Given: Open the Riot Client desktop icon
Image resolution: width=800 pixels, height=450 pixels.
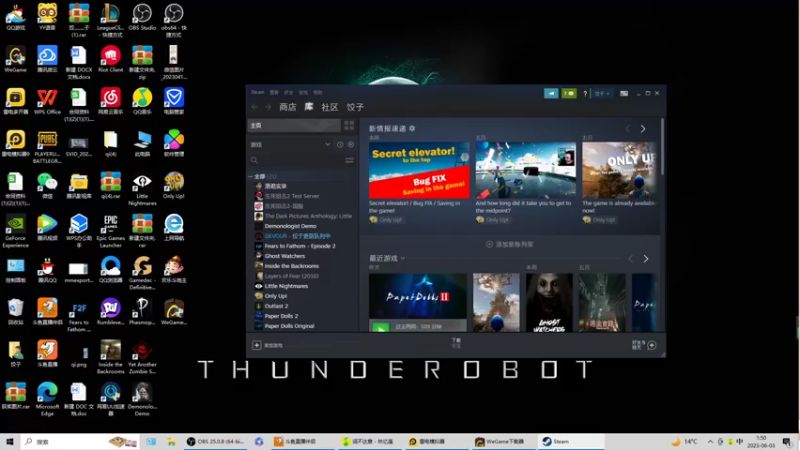Looking at the screenshot, I should coord(110,59).
